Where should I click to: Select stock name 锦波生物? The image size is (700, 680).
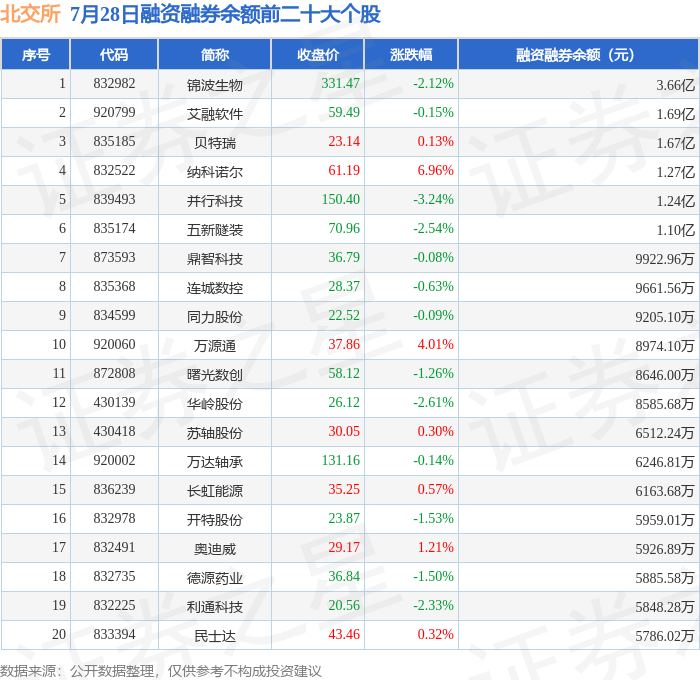215,85
